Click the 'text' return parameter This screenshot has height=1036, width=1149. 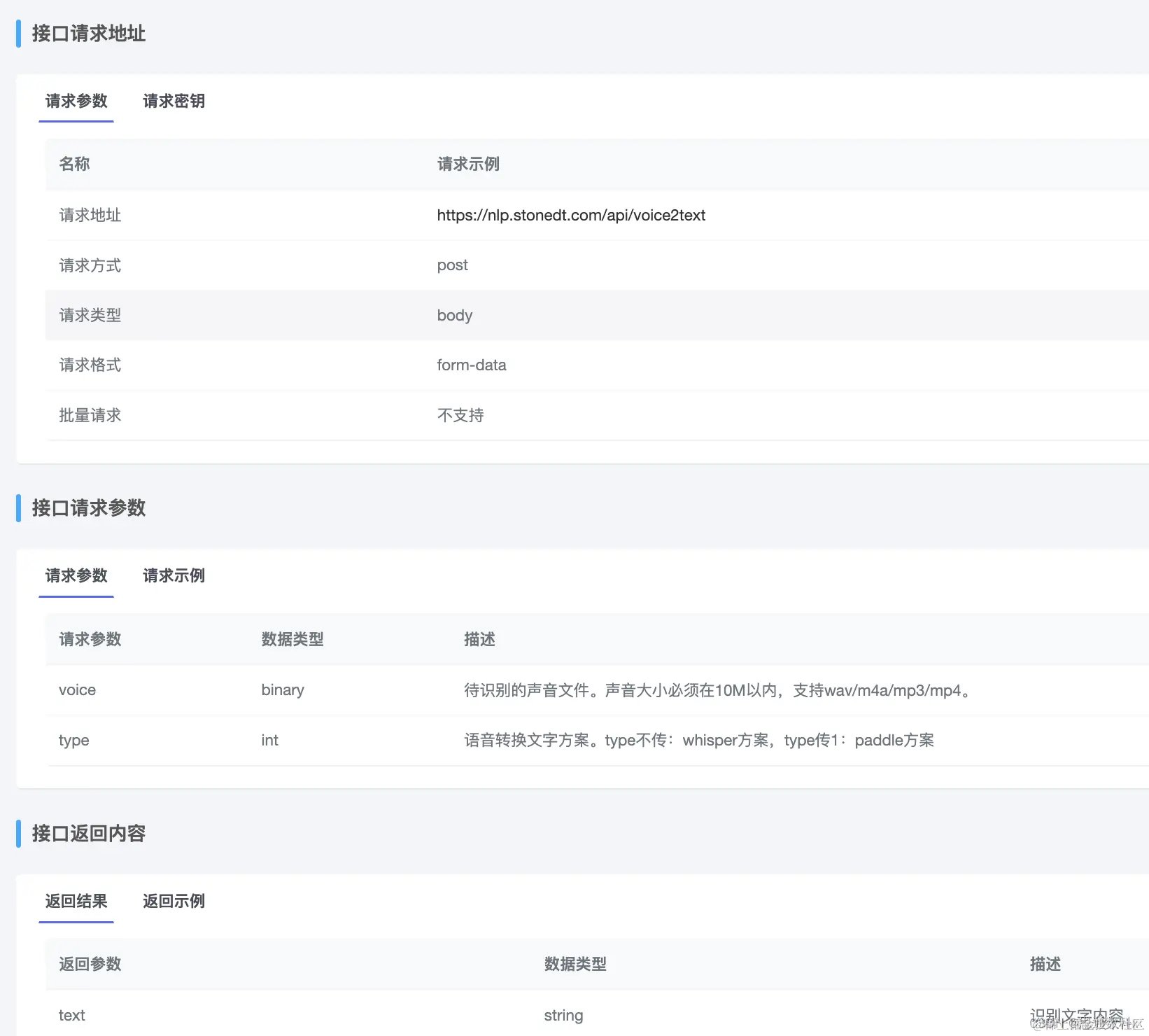71,1015
